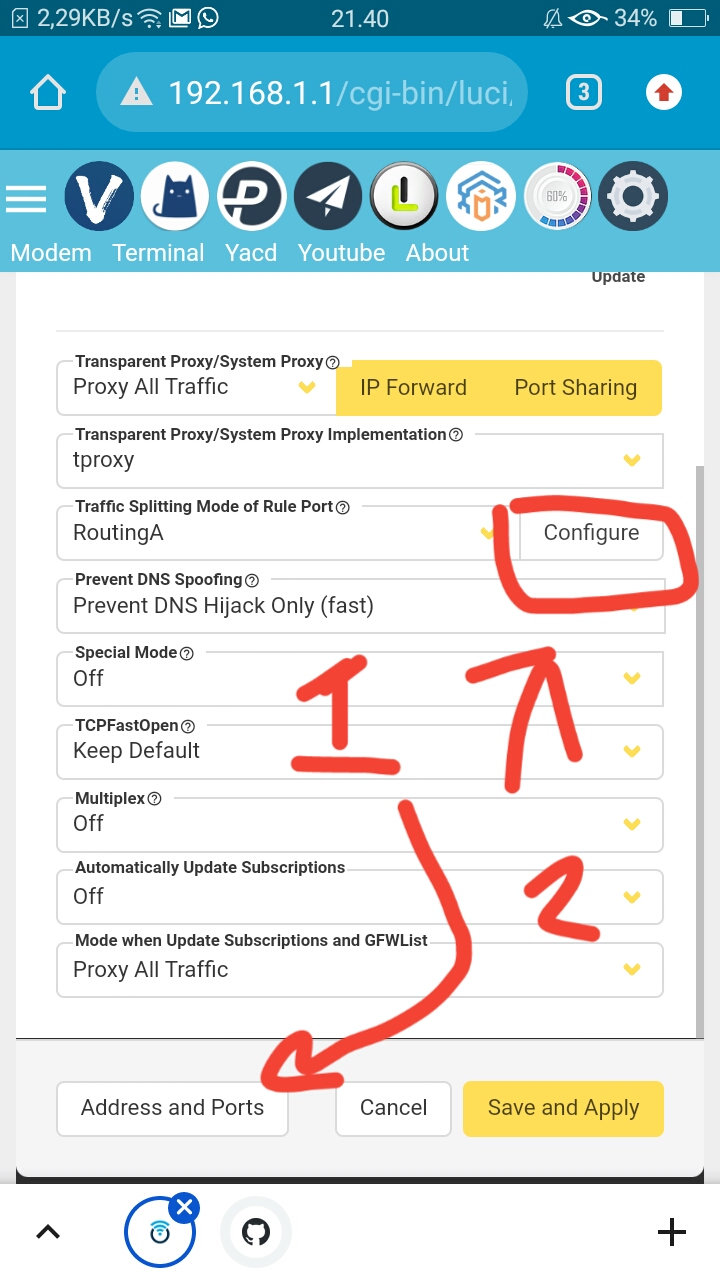Open the Passwall P icon

coord(252,198)
